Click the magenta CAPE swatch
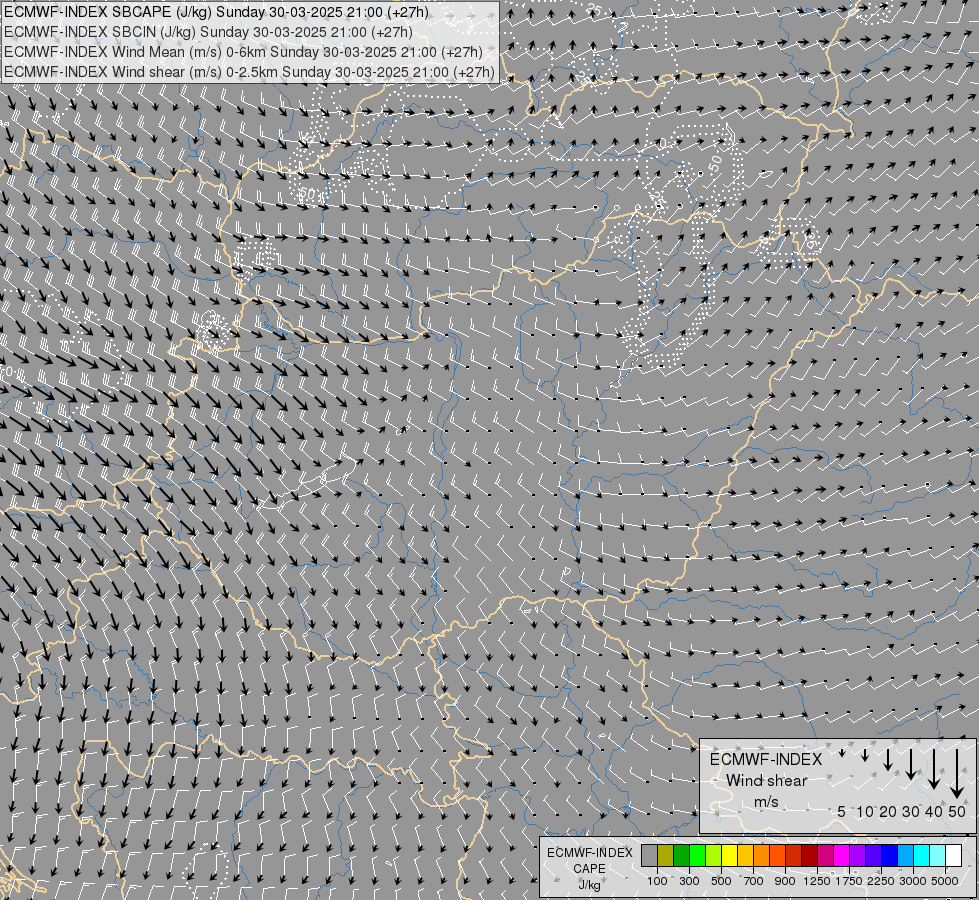This screenshot has height=900, width=979. coord(841,856)
